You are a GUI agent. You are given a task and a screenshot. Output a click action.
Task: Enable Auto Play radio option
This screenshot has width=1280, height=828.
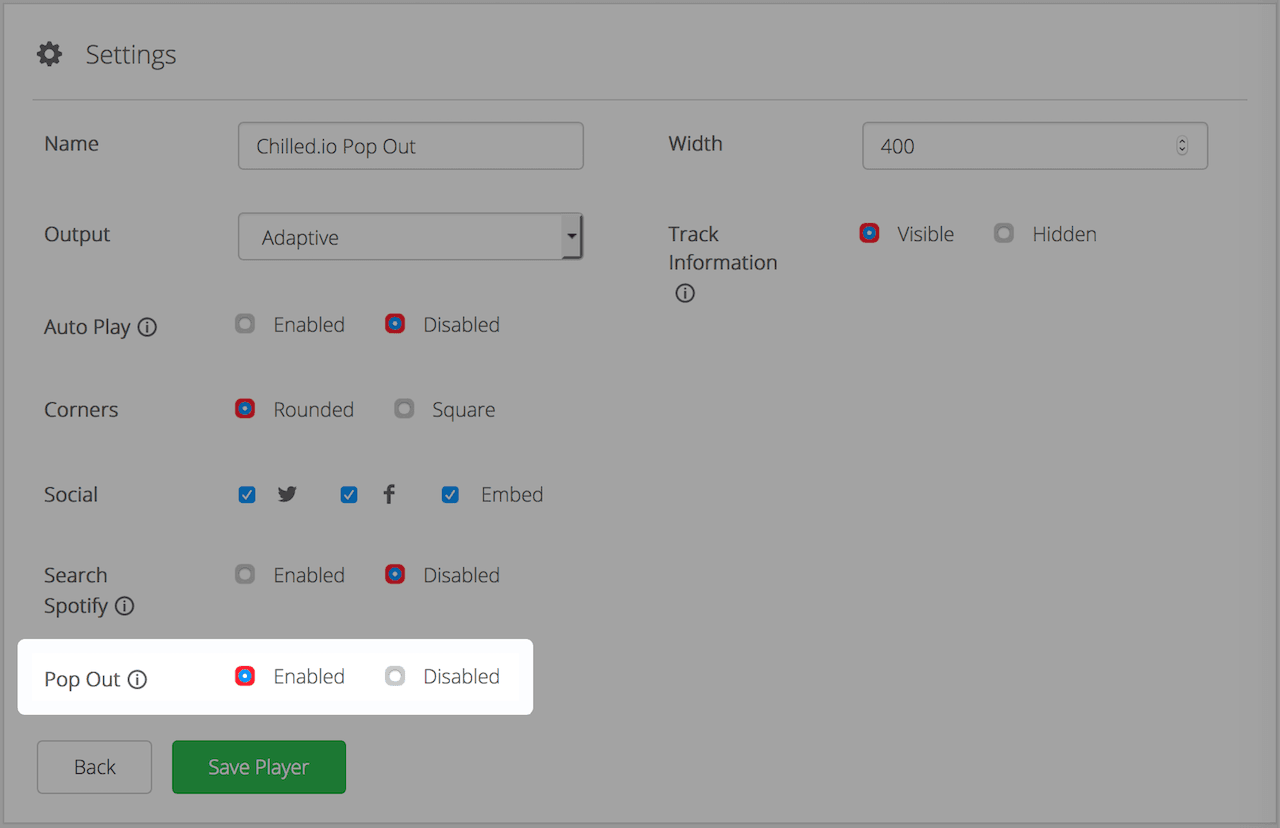click(245, 324)
